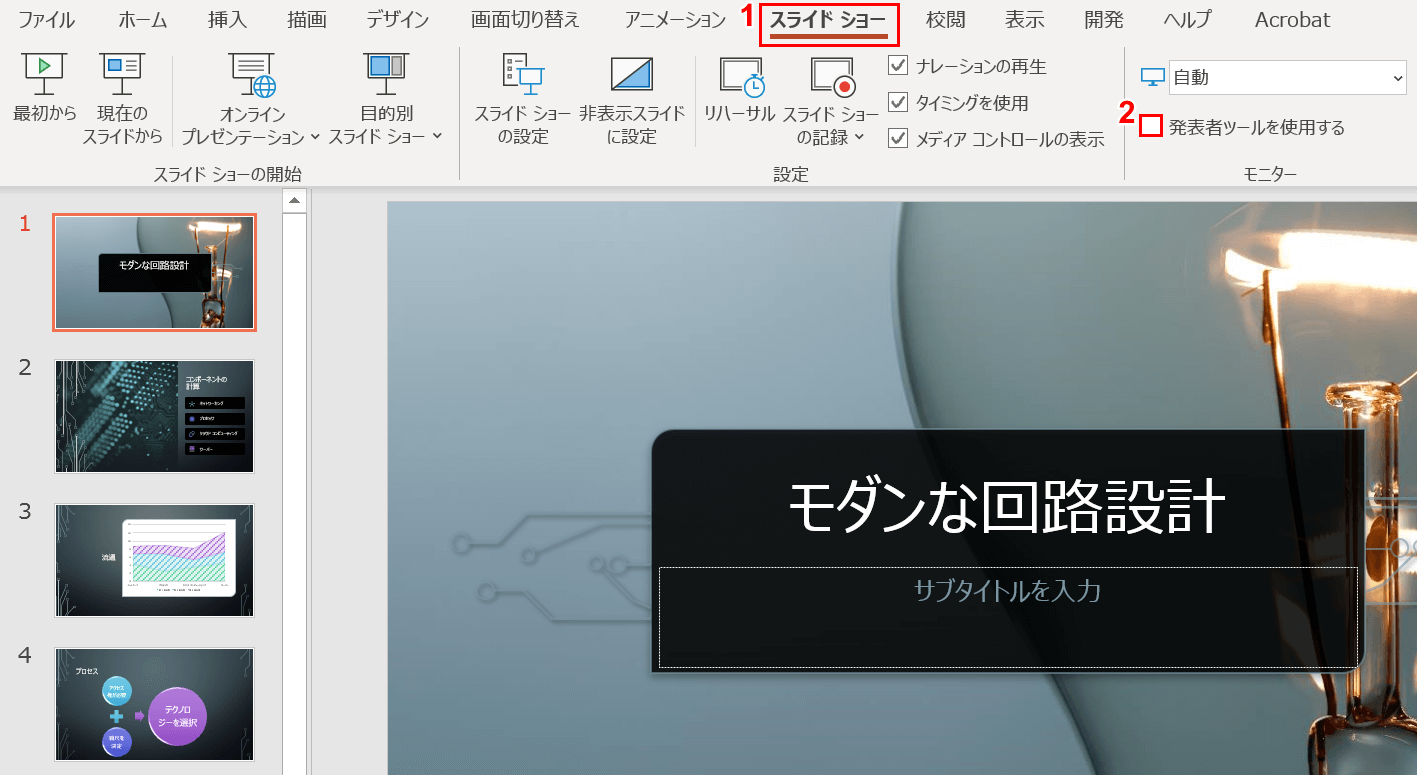Expand the オンライン プレゼンテーション dropdown arrow
1417x775 pixels.
(x=315, y=137)
